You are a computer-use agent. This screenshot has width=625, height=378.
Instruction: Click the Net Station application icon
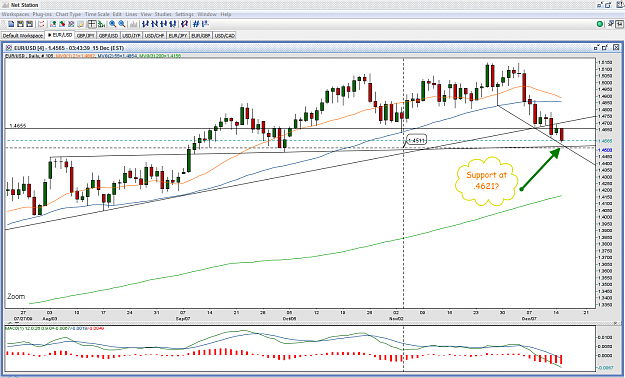[5, 5]
